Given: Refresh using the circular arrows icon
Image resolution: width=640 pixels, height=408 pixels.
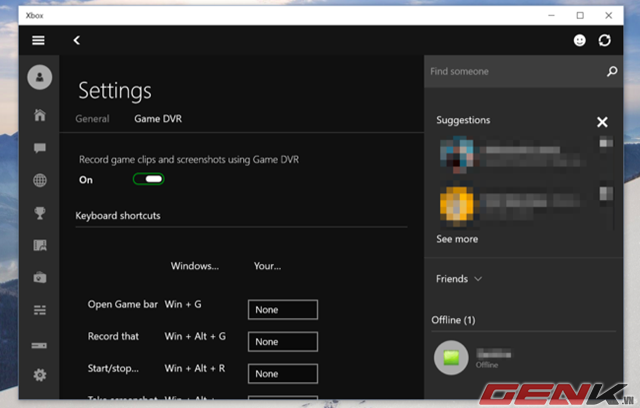Looking at the screenshot, I should pos(604,40).
